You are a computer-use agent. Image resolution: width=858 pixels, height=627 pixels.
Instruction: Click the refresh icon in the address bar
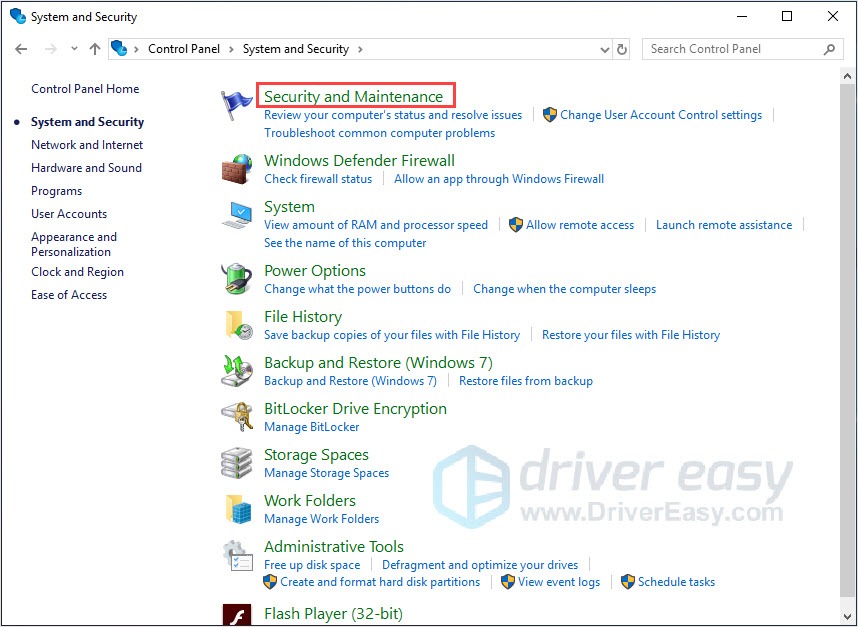[x=622, y=48]
